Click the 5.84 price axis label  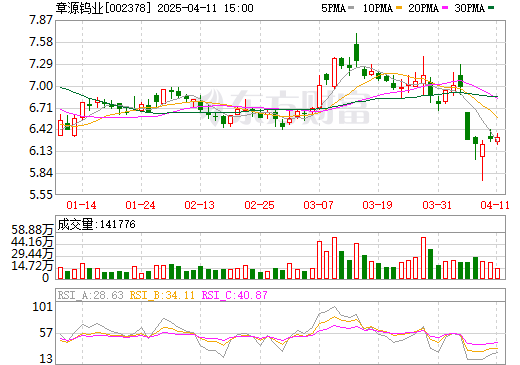click(x=41, y=173)
